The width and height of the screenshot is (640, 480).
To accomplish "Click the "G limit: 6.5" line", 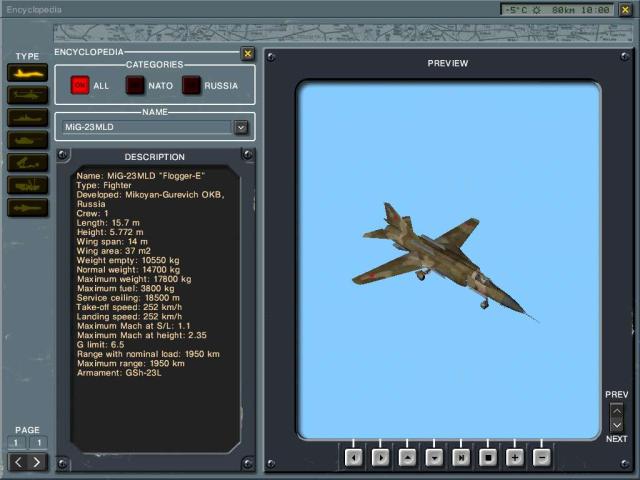I will click(100, 344).
